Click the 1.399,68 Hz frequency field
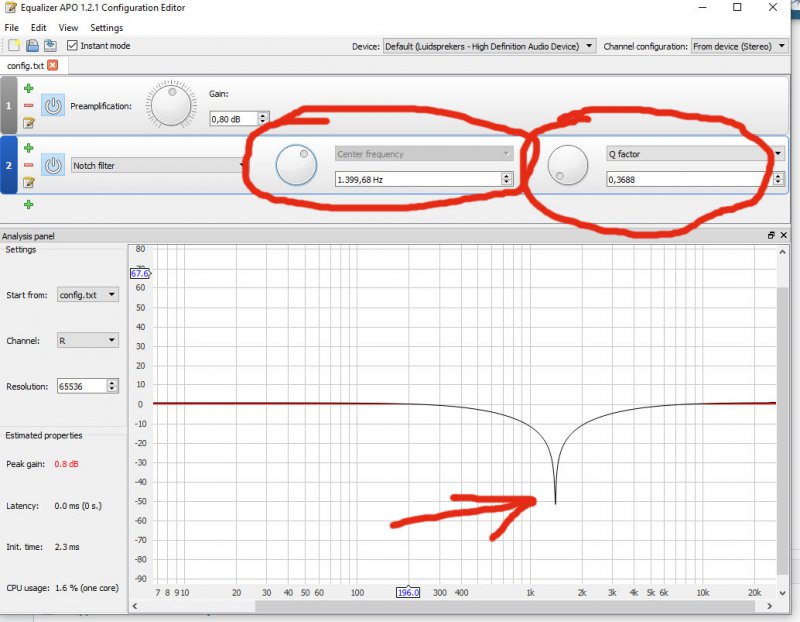The width and height of the screenshot is (800, 622). [x=418, y=179]
